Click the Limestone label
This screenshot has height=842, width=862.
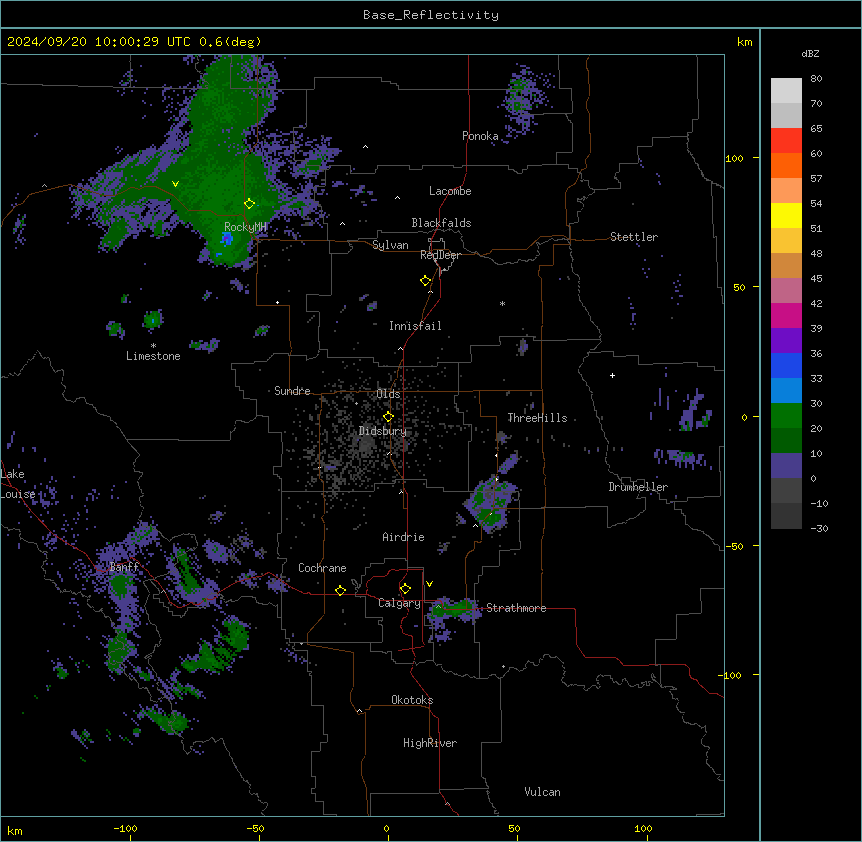(153, 356)
